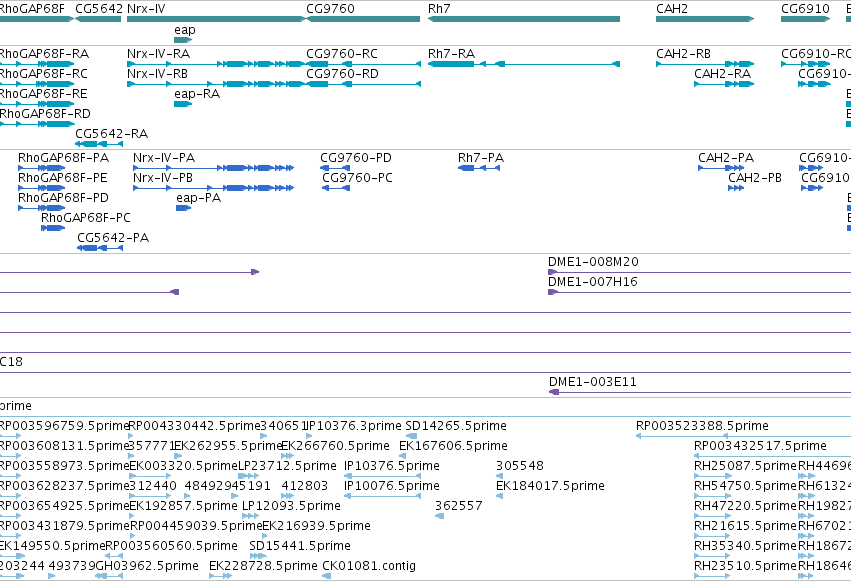
Task: Click the Rh7 gene bar
Action: point(524,19)
